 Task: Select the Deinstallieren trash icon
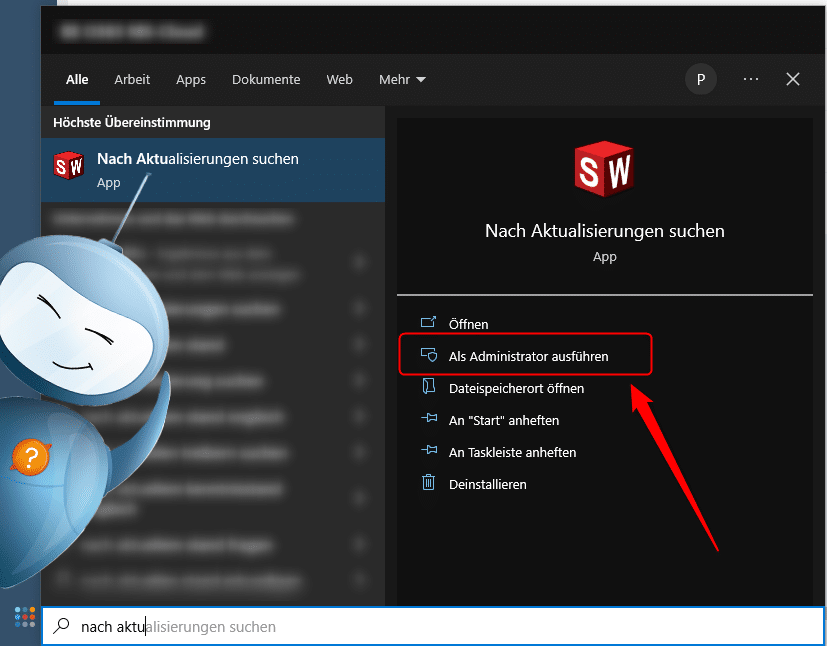(430, 483)
